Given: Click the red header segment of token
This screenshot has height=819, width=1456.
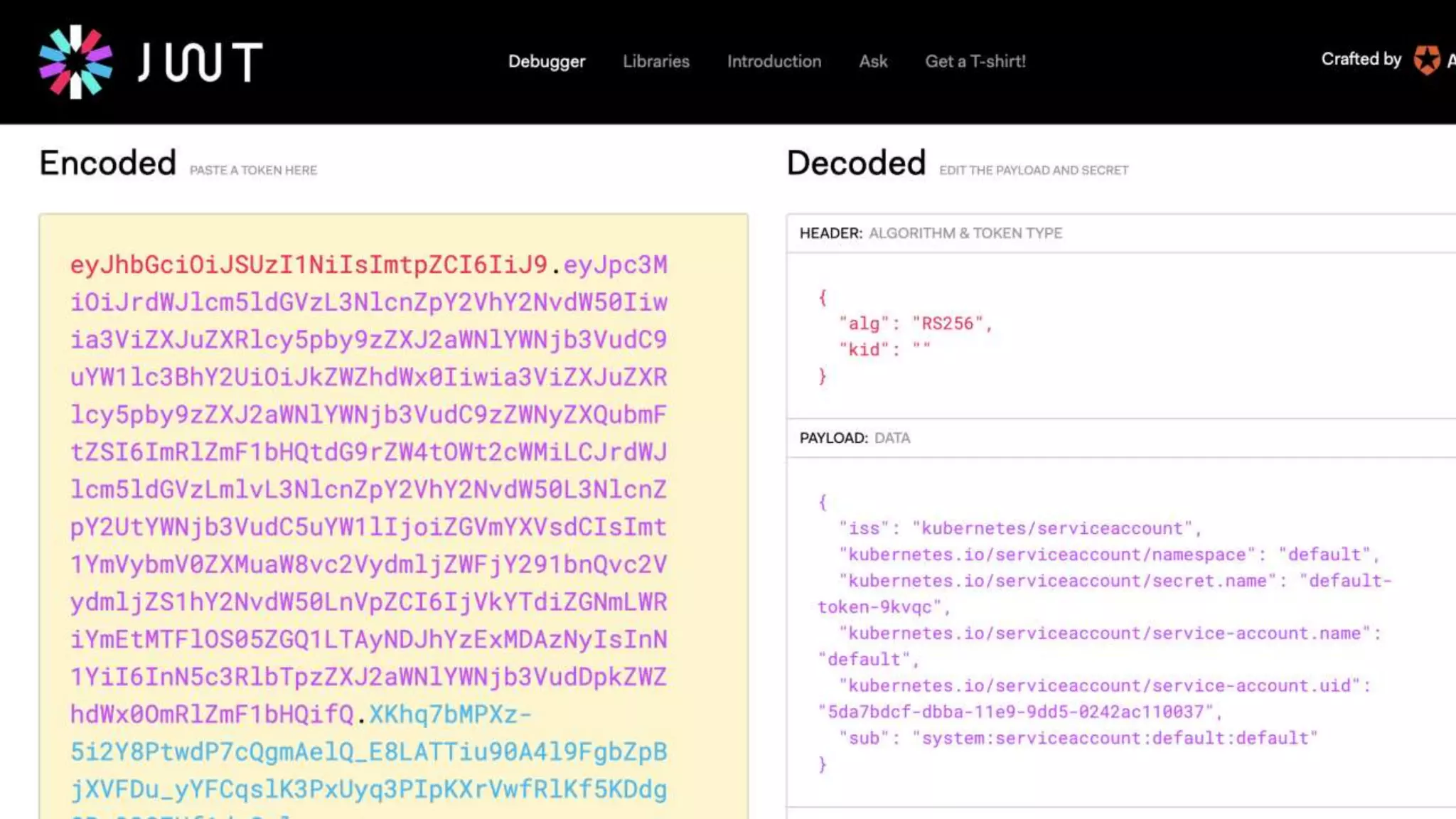Looking at the screenshot, I should (308, 265).
